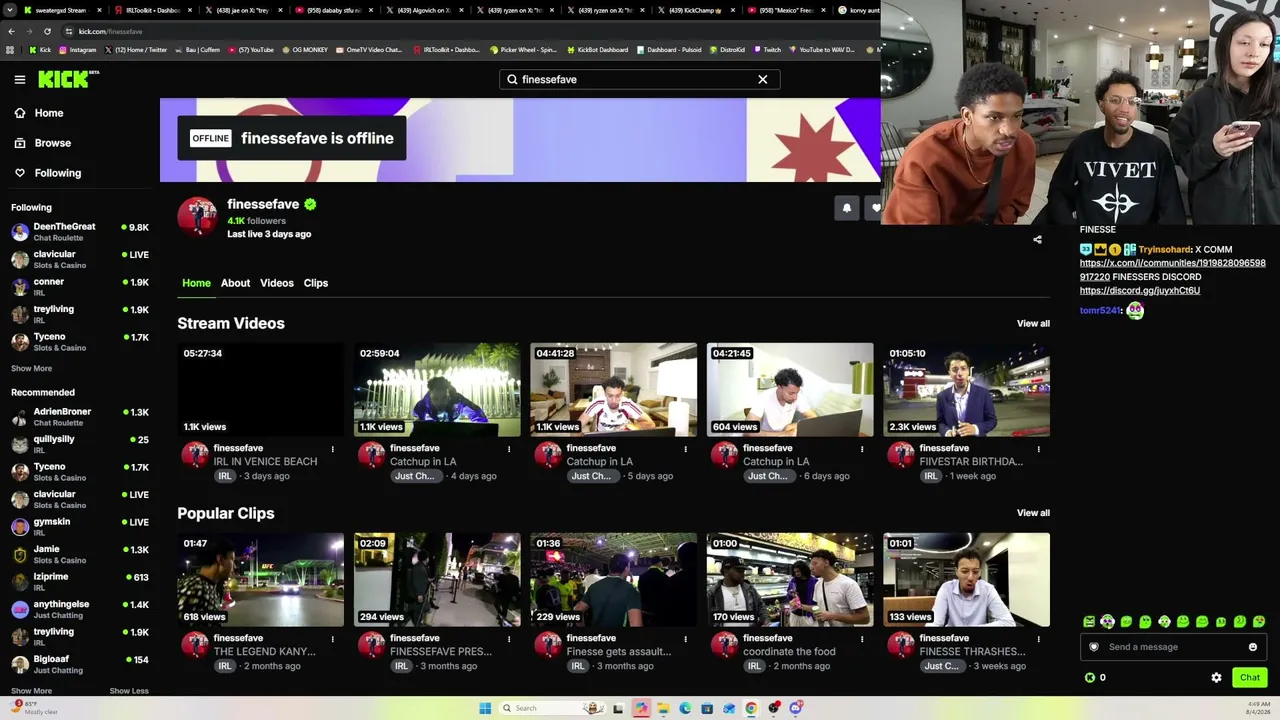This screenshot has width=1280, height=720.
Task: Open Chrome from the taskbar
Action: click(751, 708)
